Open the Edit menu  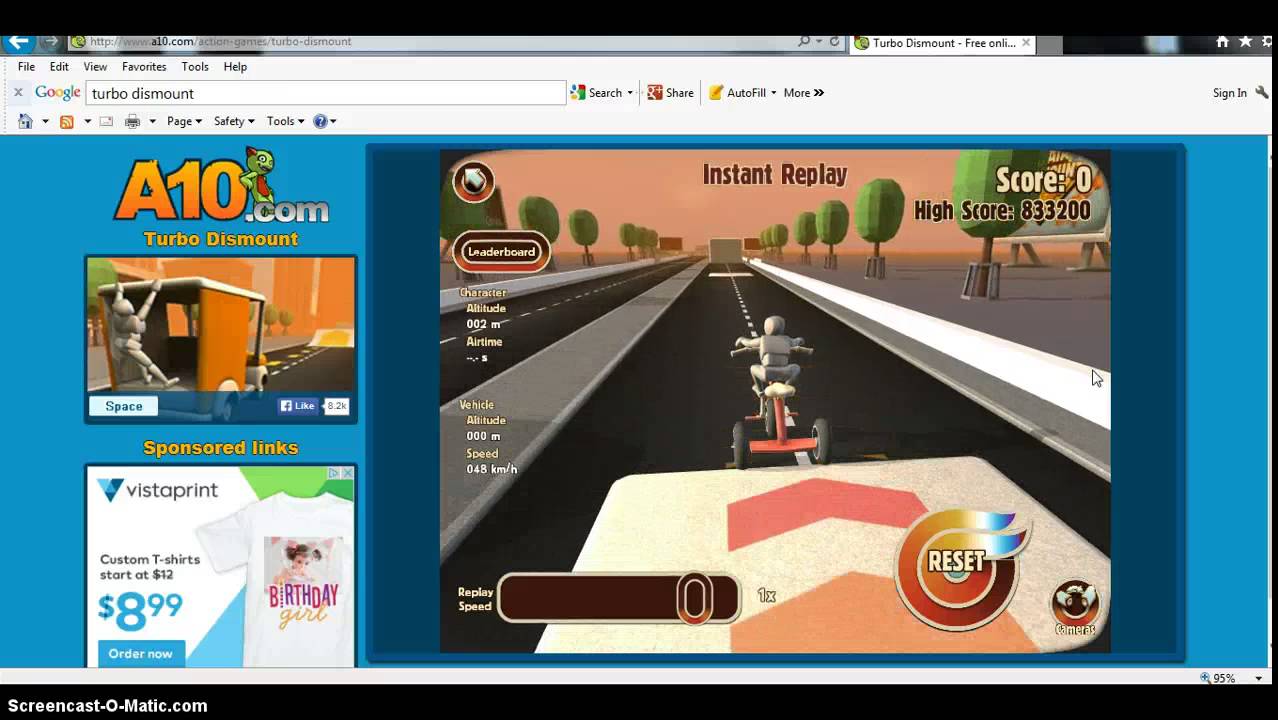pos(59,67)
